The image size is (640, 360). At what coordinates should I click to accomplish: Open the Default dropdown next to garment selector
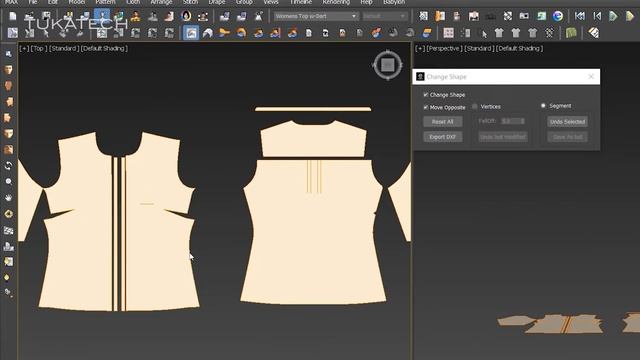pyautogui.click(x=384, y=16)
